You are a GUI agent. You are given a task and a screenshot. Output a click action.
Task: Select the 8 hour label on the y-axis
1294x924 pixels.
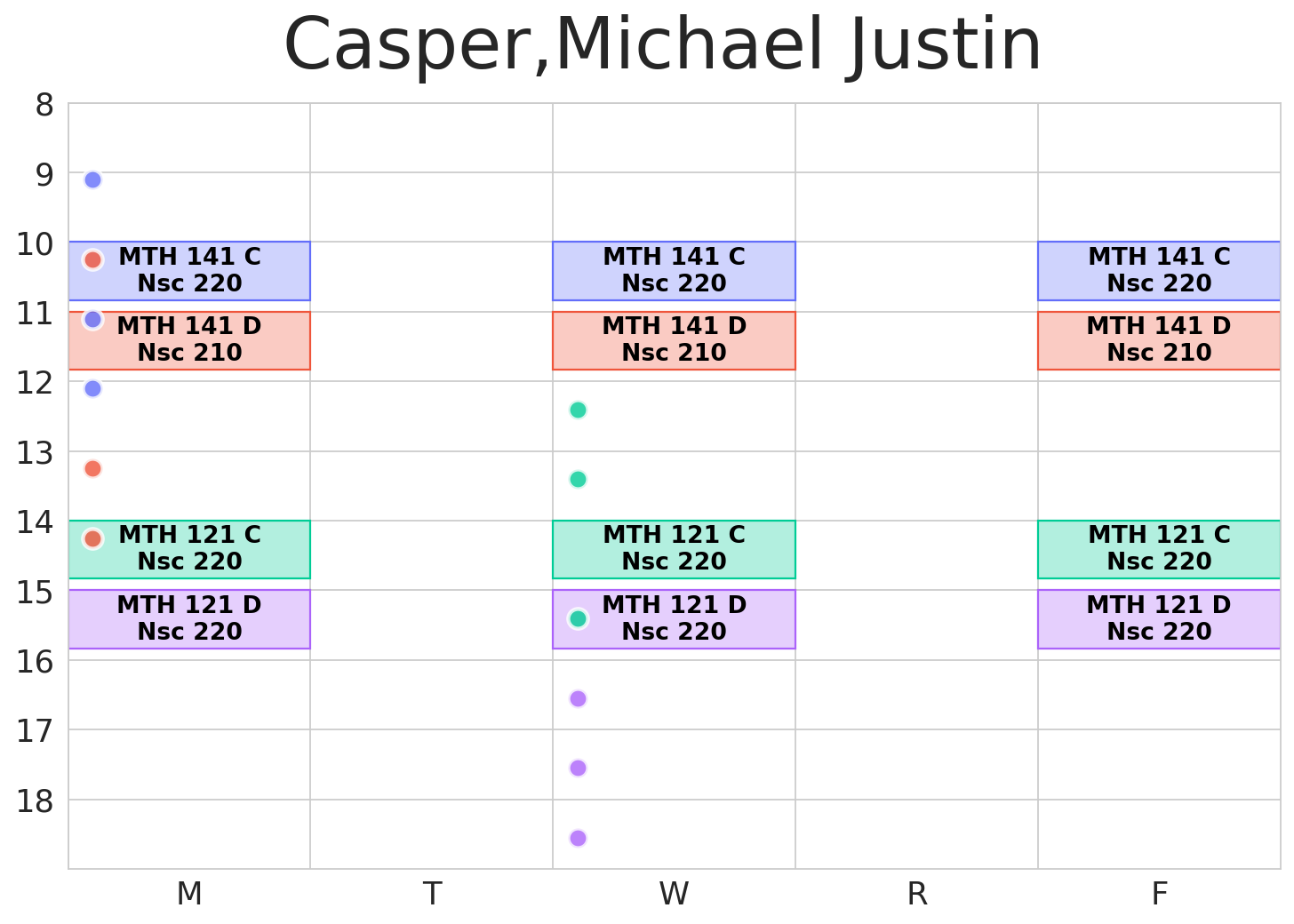44,106
